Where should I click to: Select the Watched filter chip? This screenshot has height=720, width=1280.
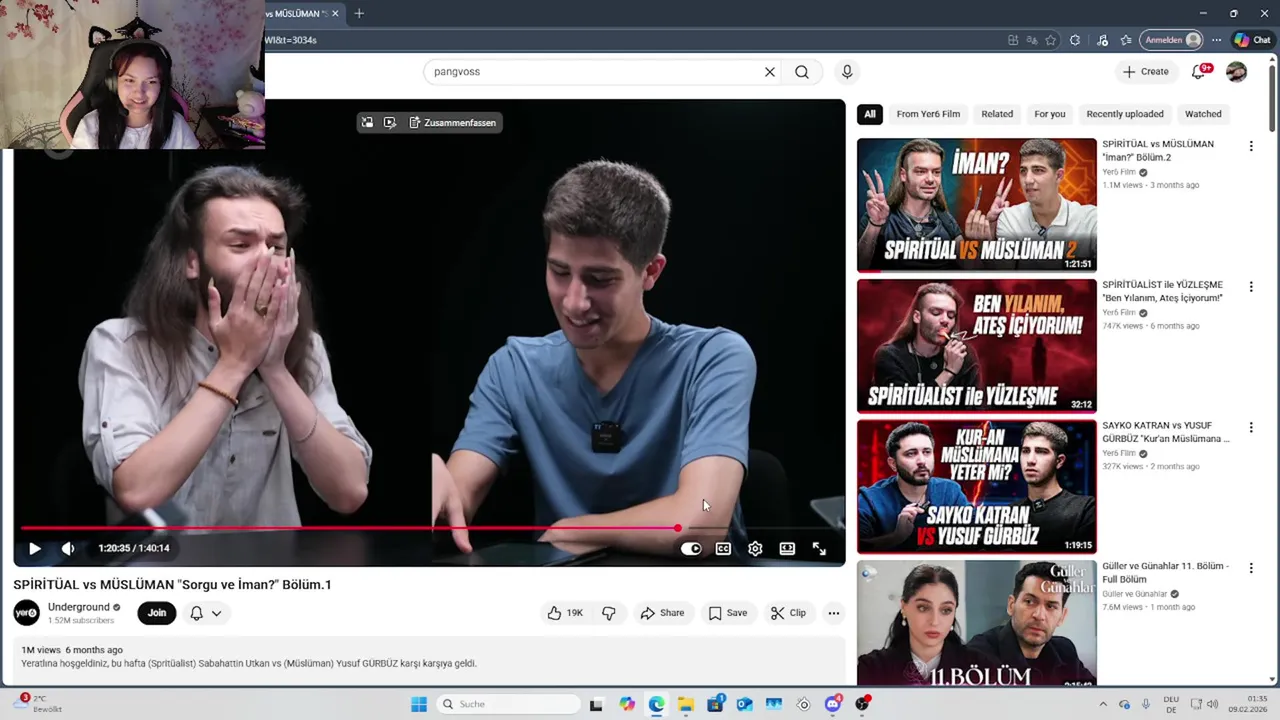coord(1203,114)
